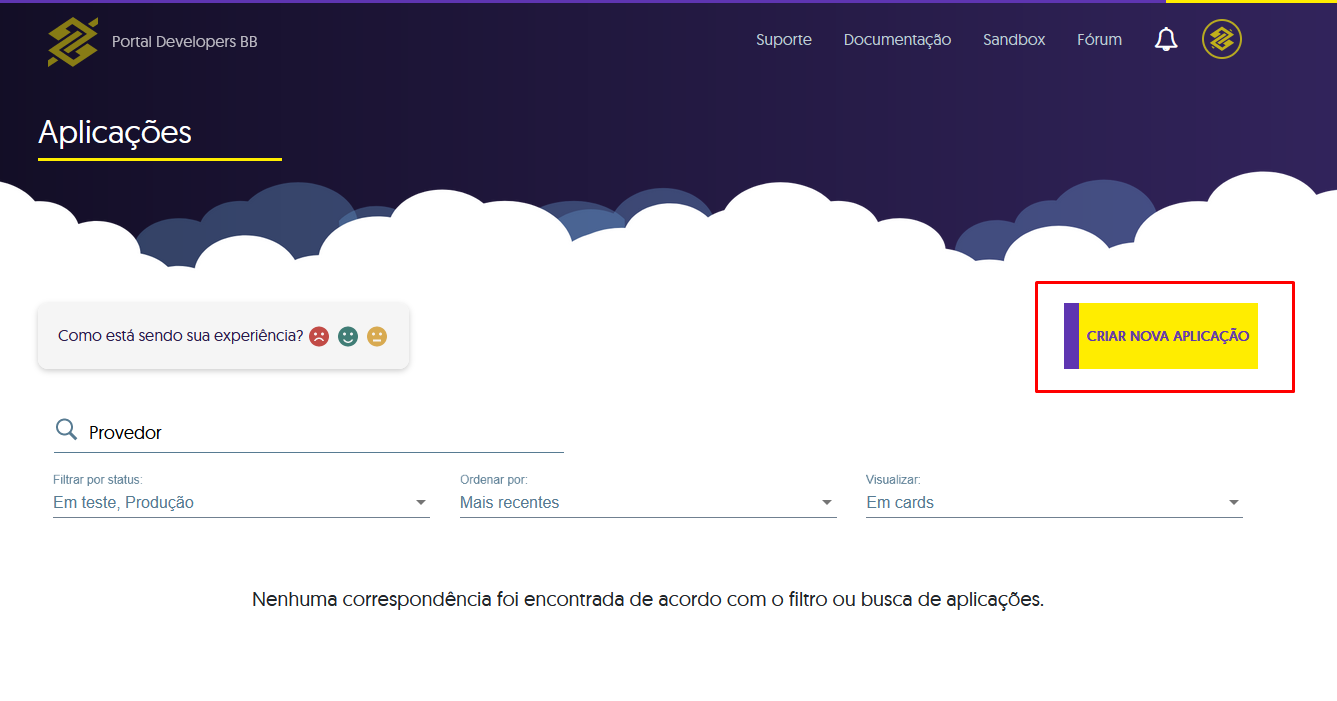
Task: Open the Suporte menu item
Action: click(x=783, y=40)
